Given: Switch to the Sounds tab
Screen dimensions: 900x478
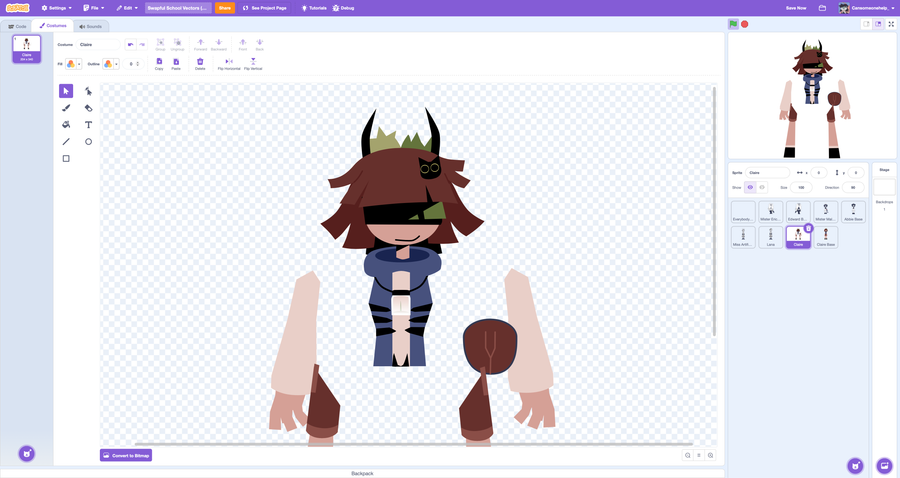Looking at the screenshot, I should [90, 26].
